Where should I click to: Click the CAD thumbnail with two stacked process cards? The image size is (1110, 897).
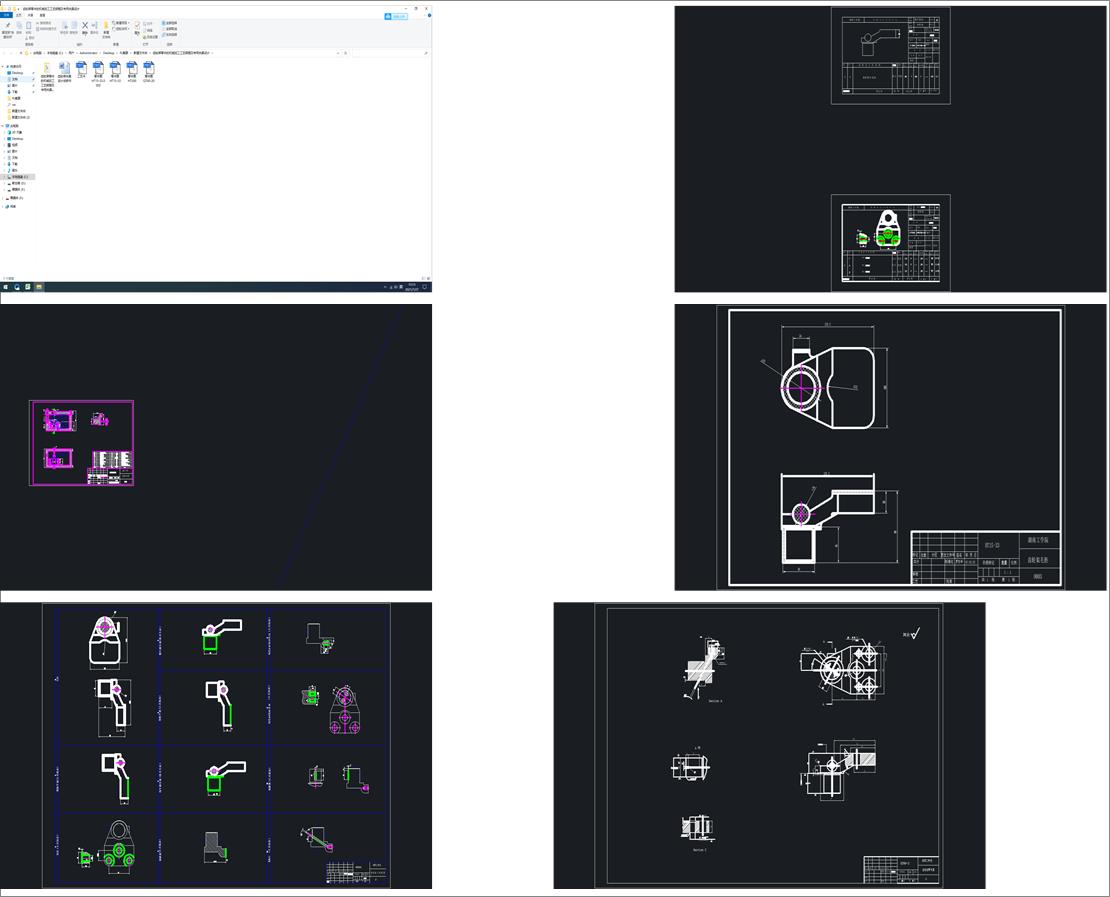890,149
